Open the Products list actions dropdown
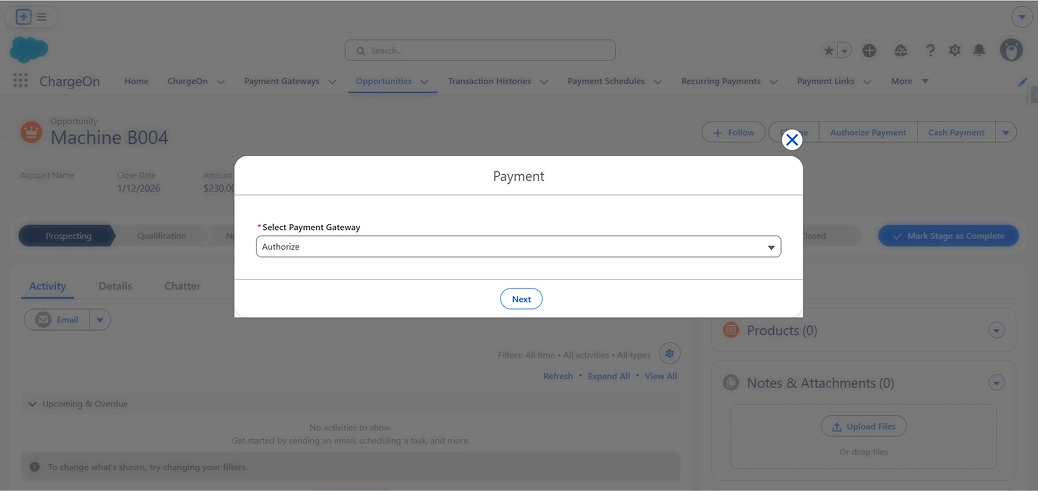This screenshot has height=491, width=1038. coord(996,330)
